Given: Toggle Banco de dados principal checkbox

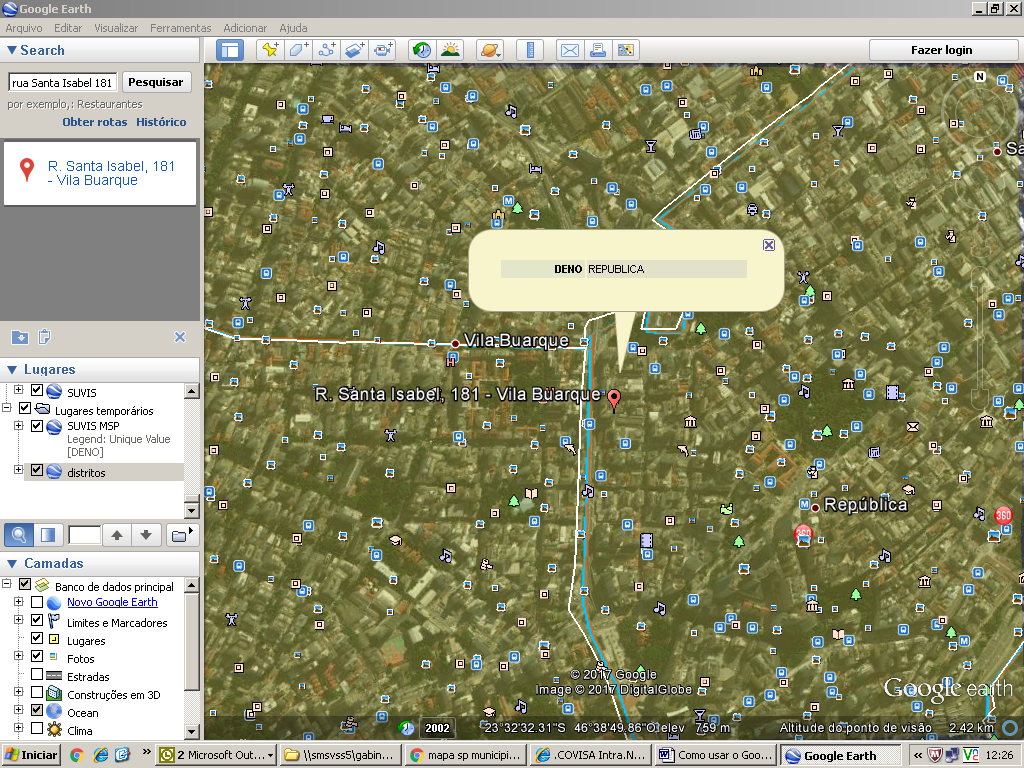Looking at the screenshot, I should [x=25, y=584].
